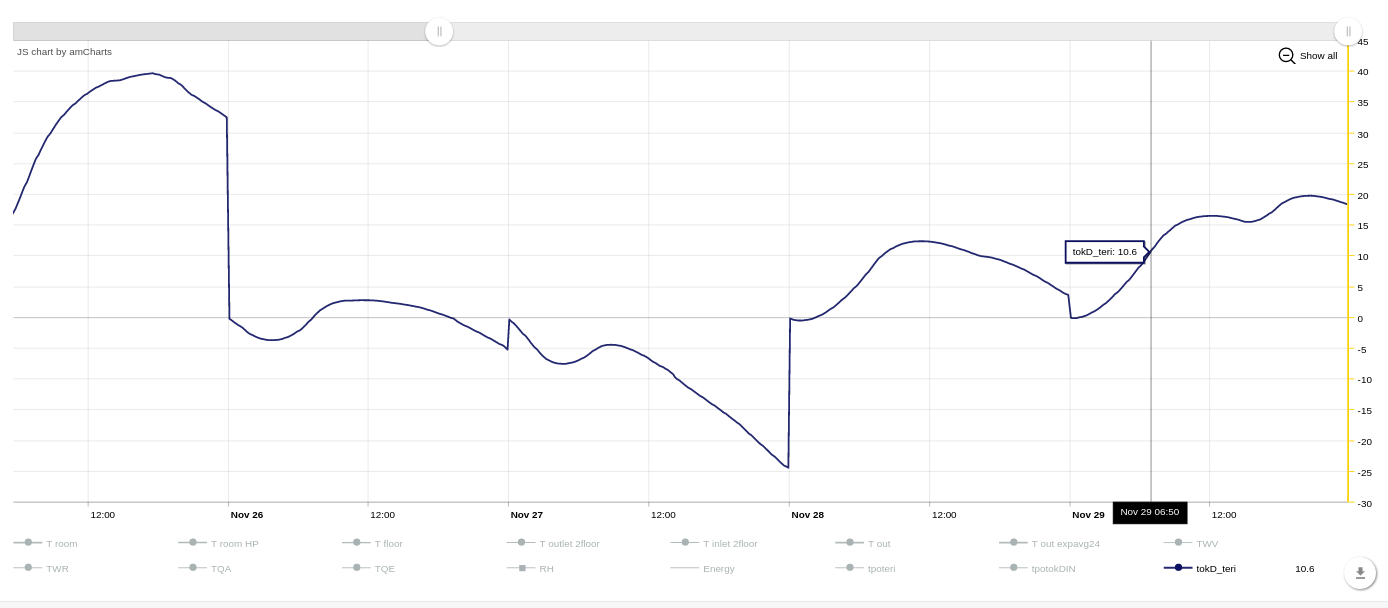Show the T room HP series

pos(234,544)
